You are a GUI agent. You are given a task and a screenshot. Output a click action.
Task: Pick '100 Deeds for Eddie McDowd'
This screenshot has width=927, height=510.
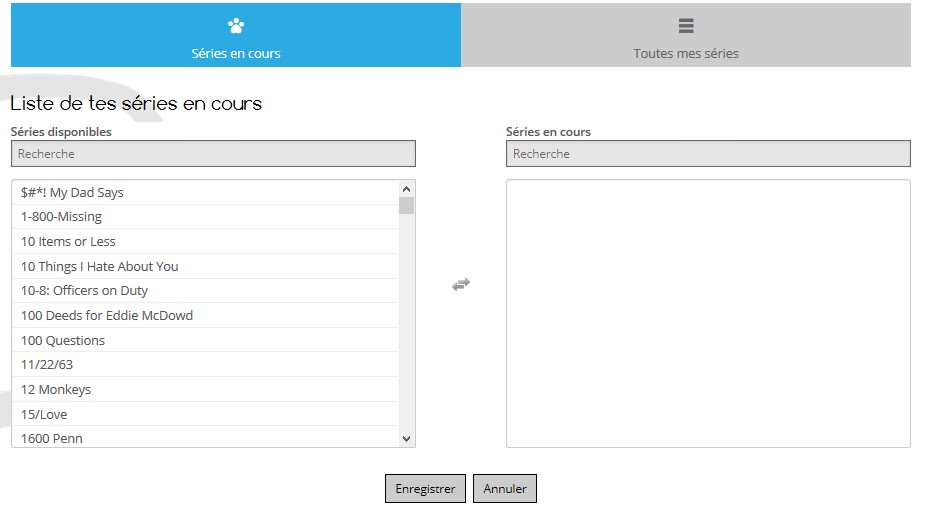(205, 316)
